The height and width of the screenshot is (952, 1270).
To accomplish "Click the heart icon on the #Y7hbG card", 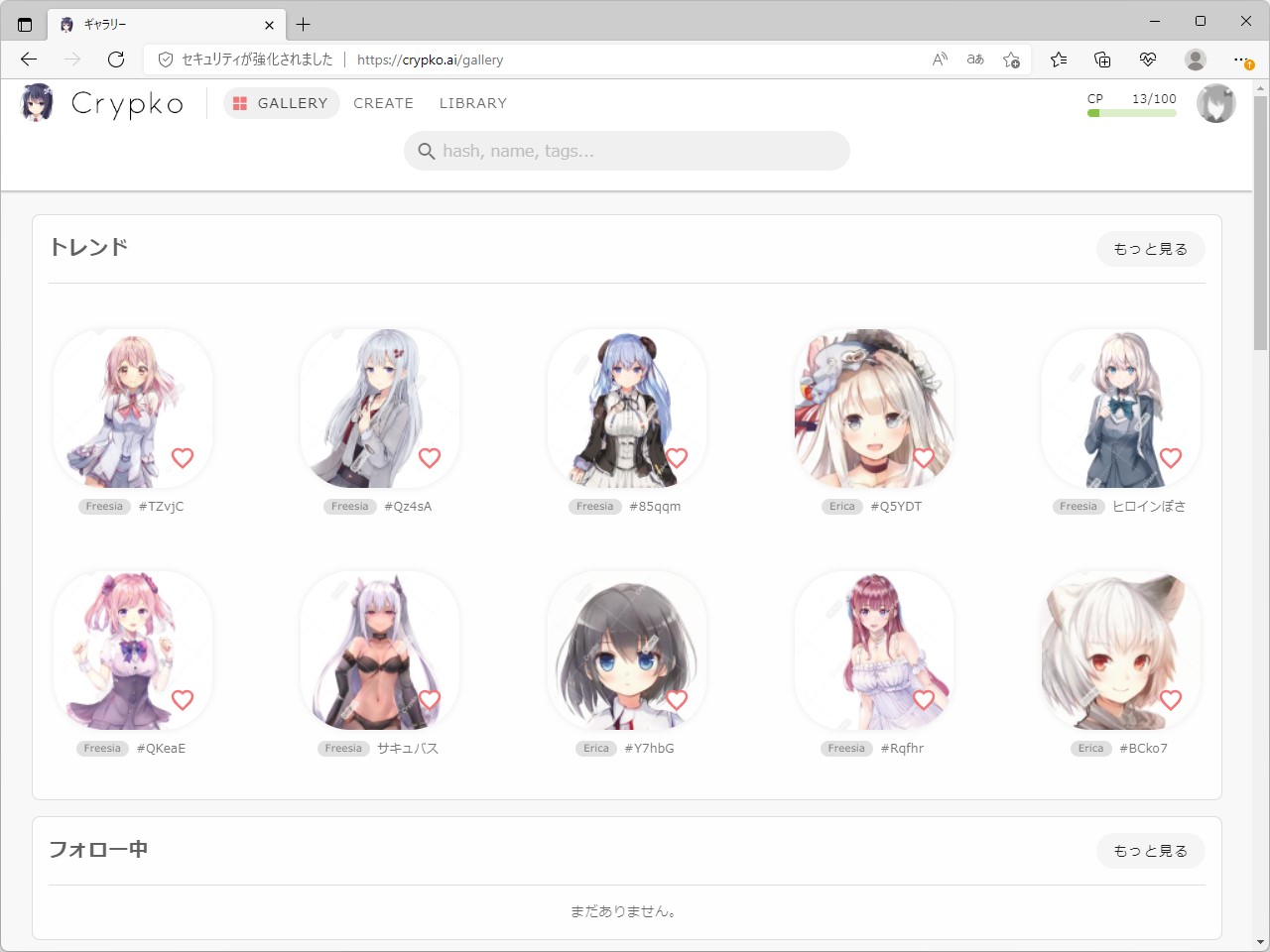I will [x=677, y=699].
